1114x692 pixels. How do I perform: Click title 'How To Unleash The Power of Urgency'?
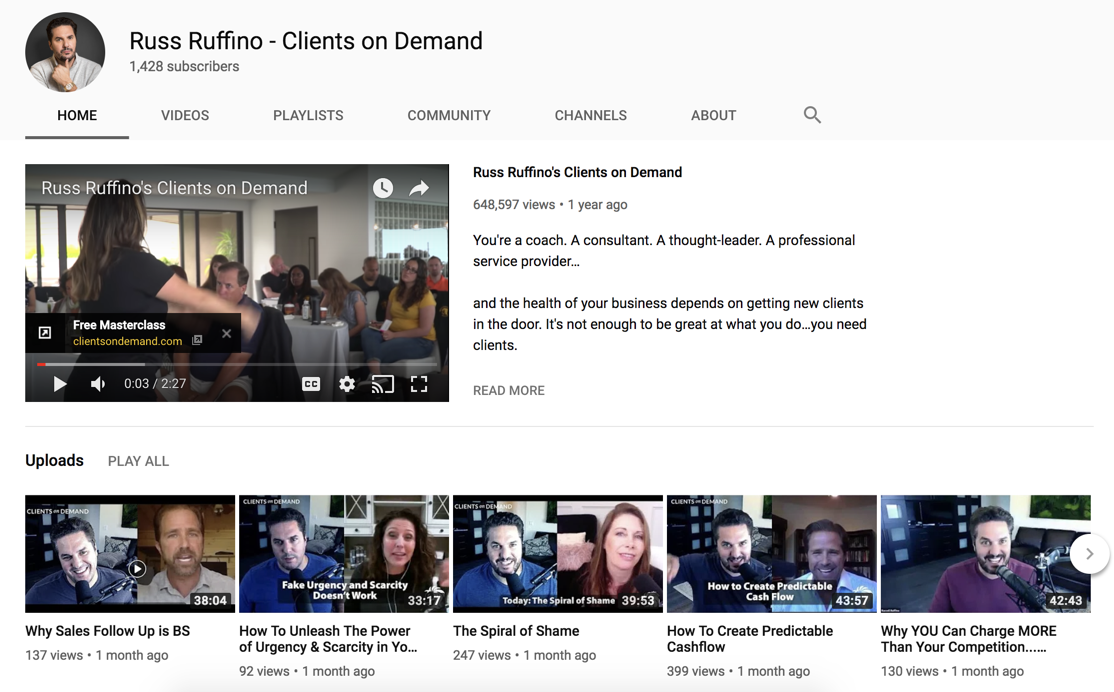point(328,639)
